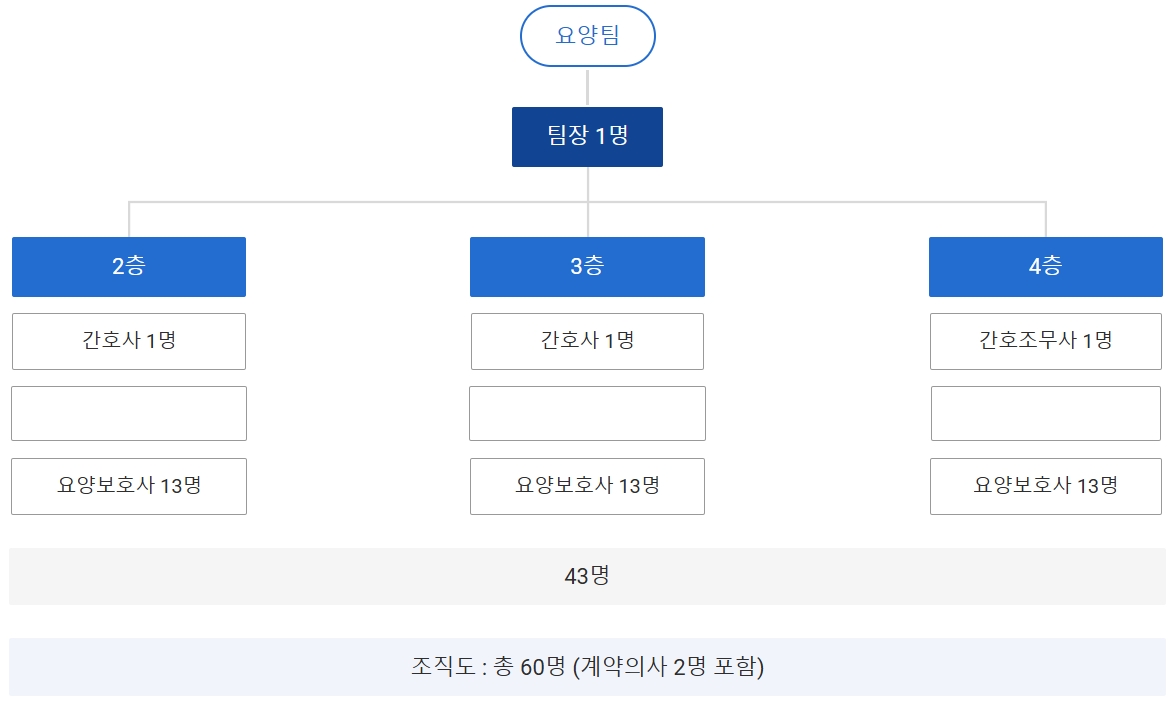This screenshot has height=703, width=1175.
Task: Select 간호사 1명 under 2층
Action: pos(129,341)
